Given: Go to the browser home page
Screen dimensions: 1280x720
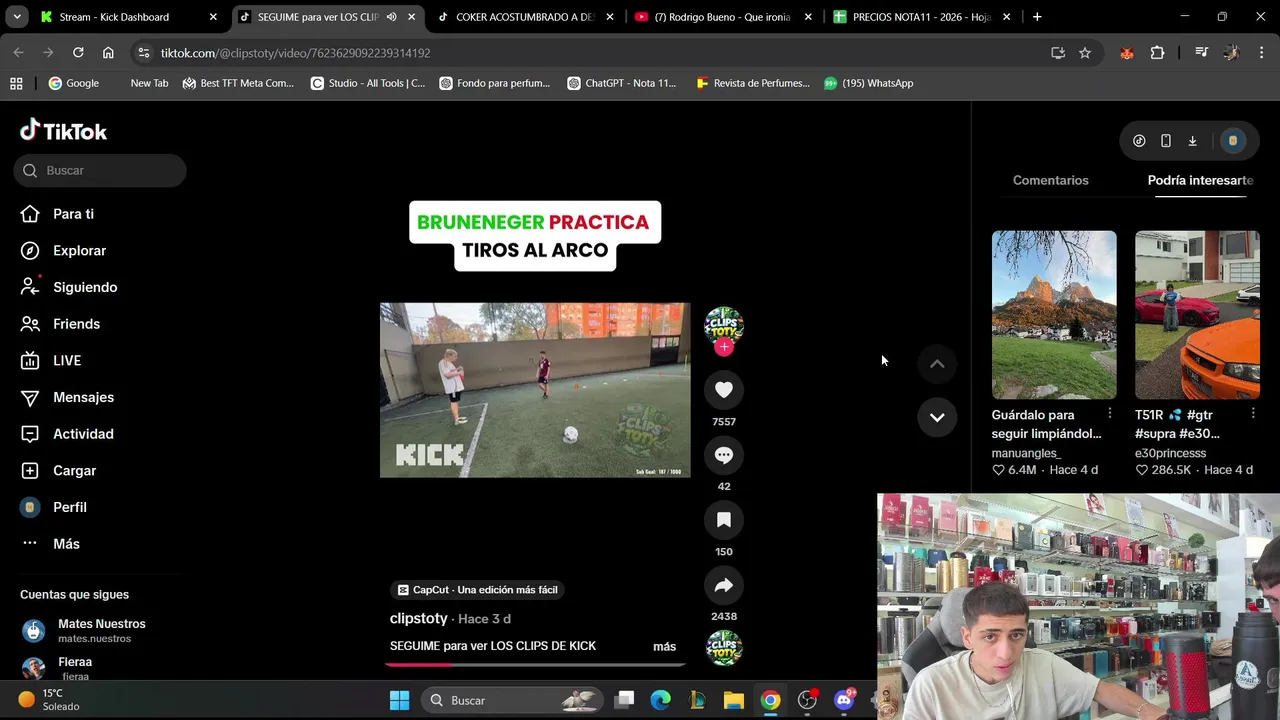Looking at the screenshot, I should tap(108, 53).
